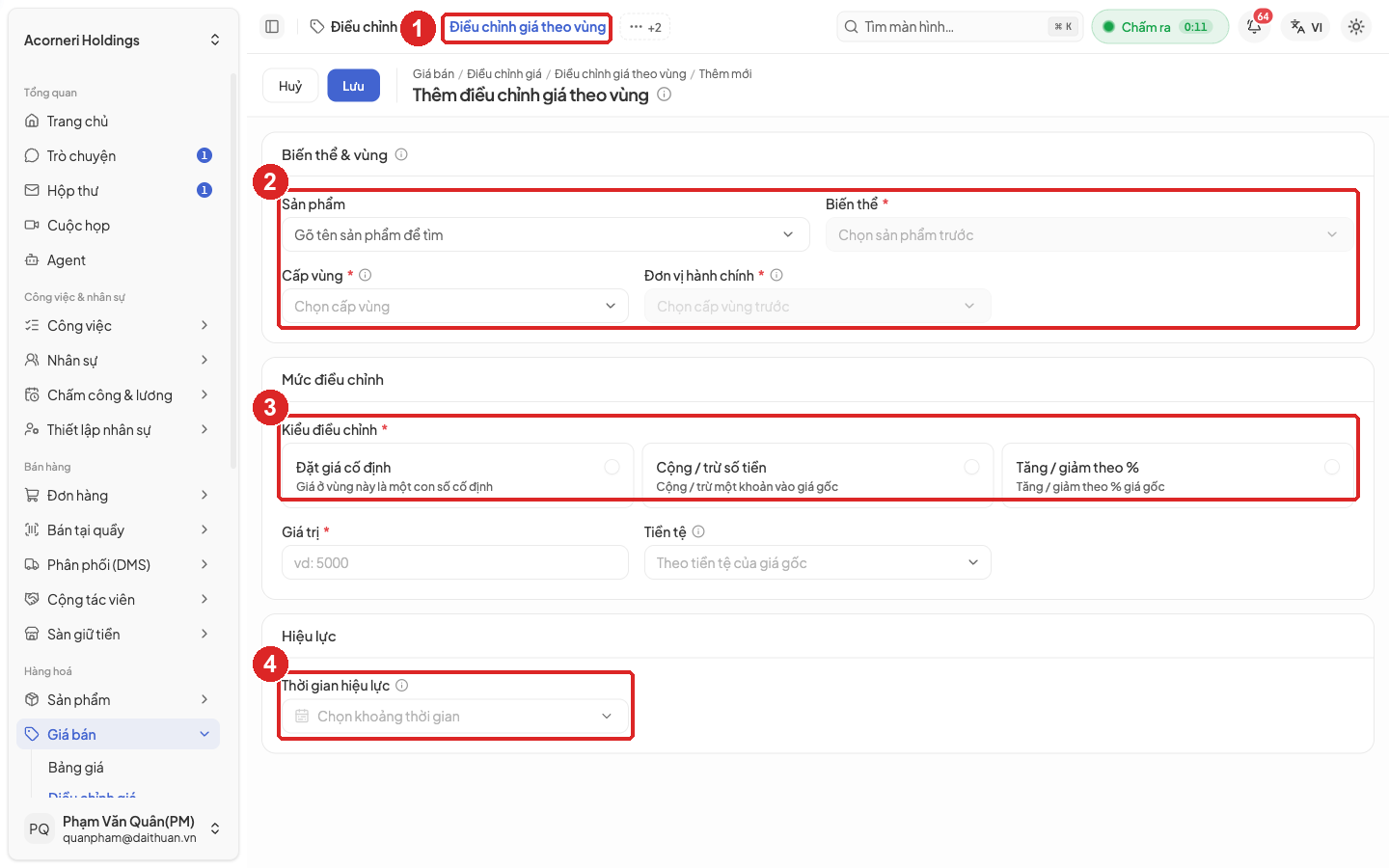Expand the Nhân sự sidebar group

[118, 361]
